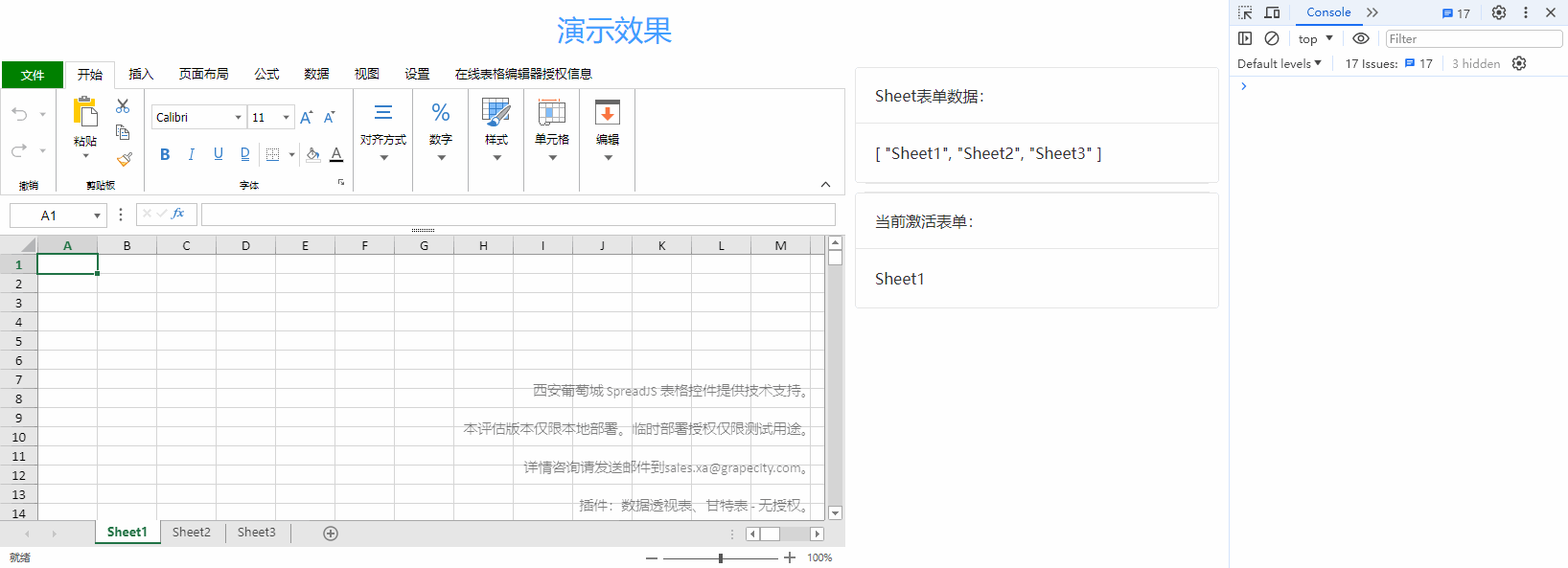Collapse the ribbon with the chevron
This screenshot has height=568, width=1568.
pos(825,184)
